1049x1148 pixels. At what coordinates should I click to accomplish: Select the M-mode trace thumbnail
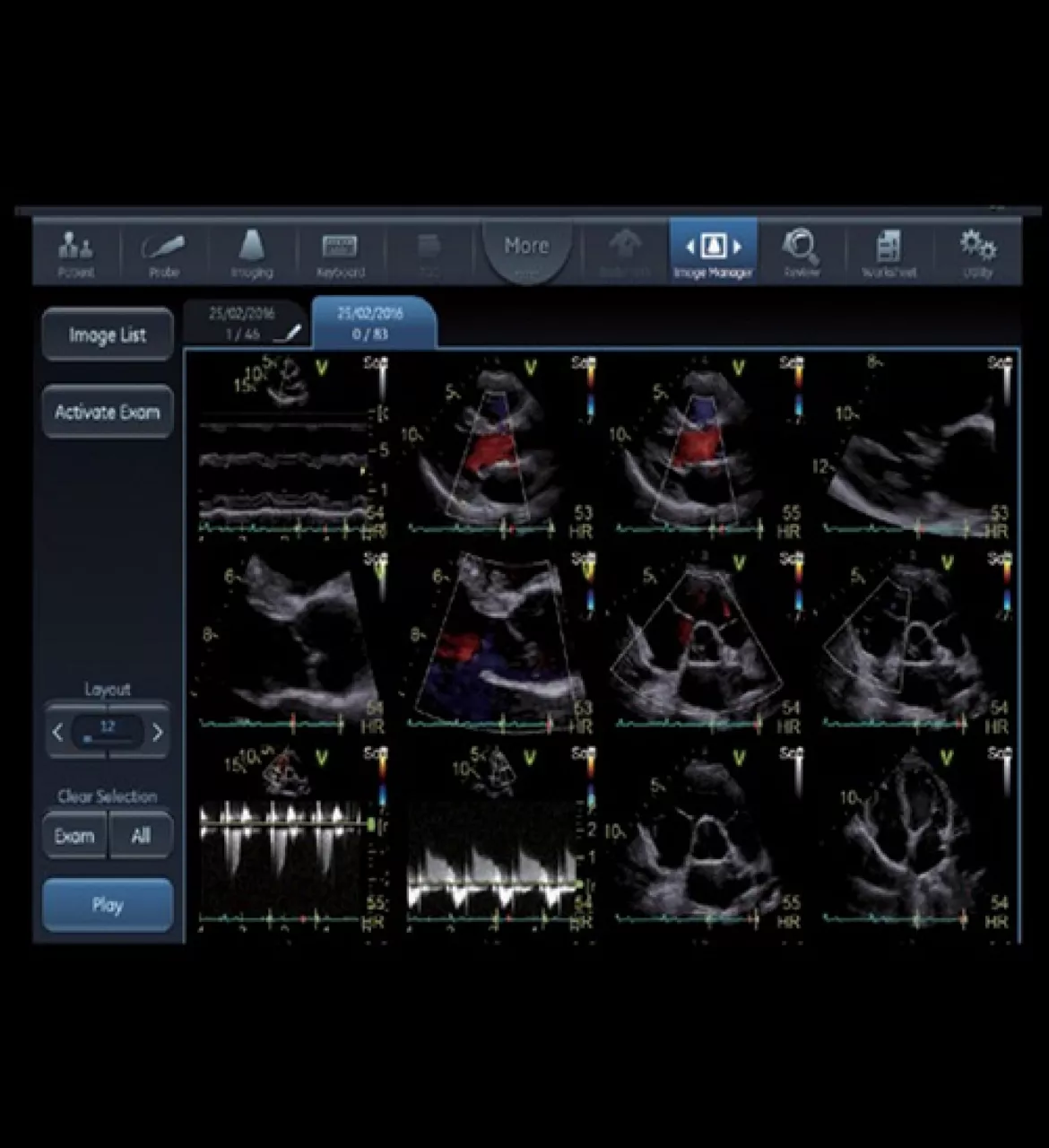289,447
